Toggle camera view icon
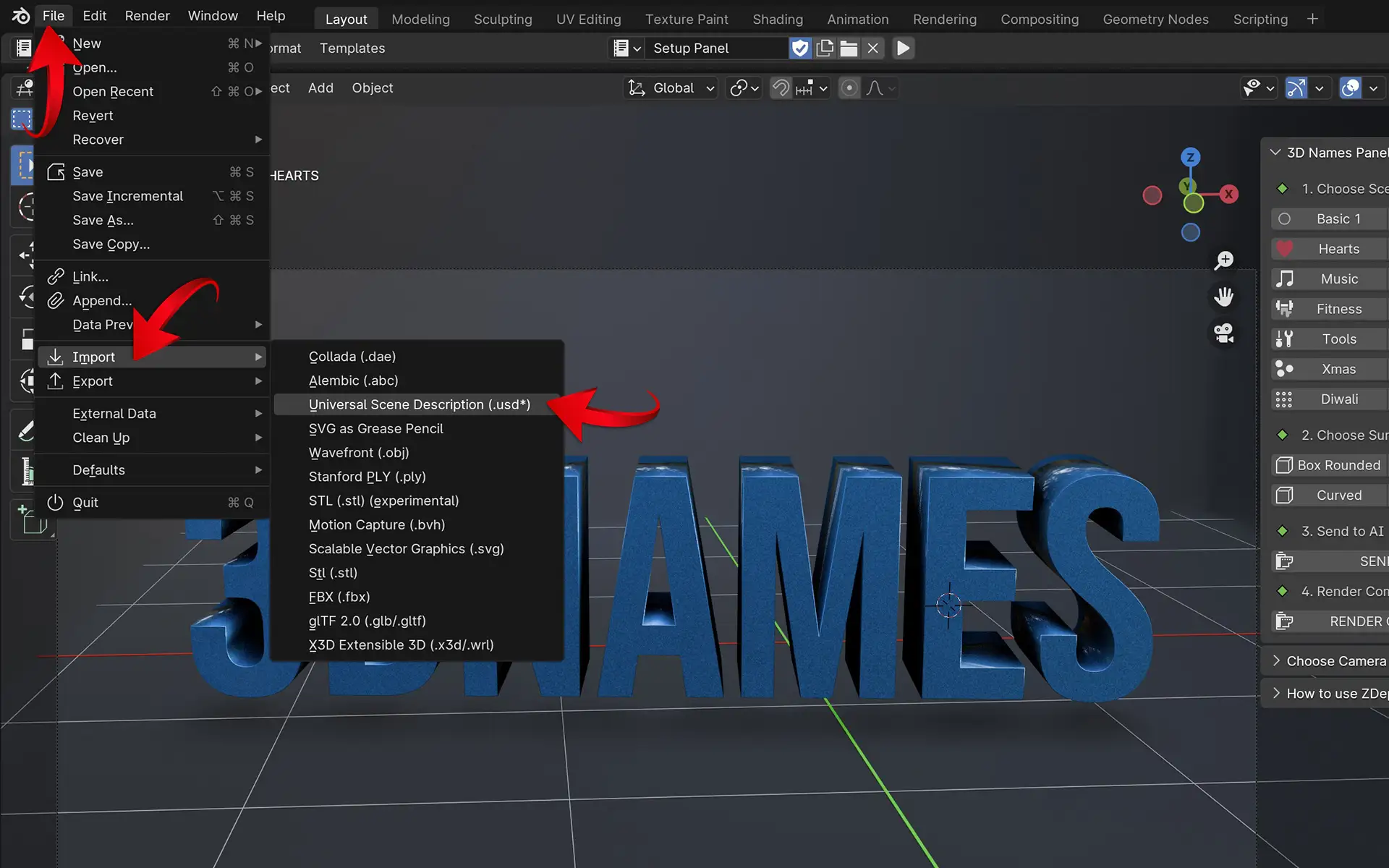The width and height of the screenshot is (1389, 868). pos(1224,333)
